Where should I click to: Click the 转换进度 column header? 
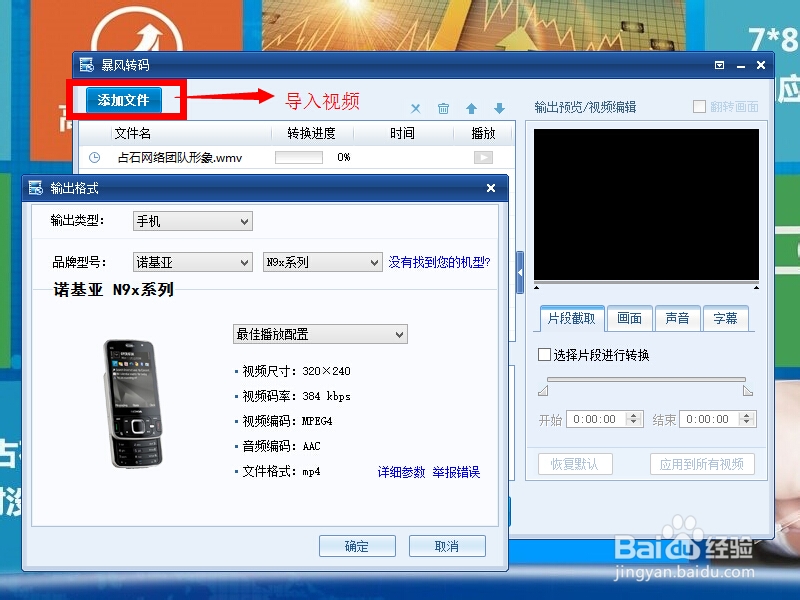coord(312,134)
